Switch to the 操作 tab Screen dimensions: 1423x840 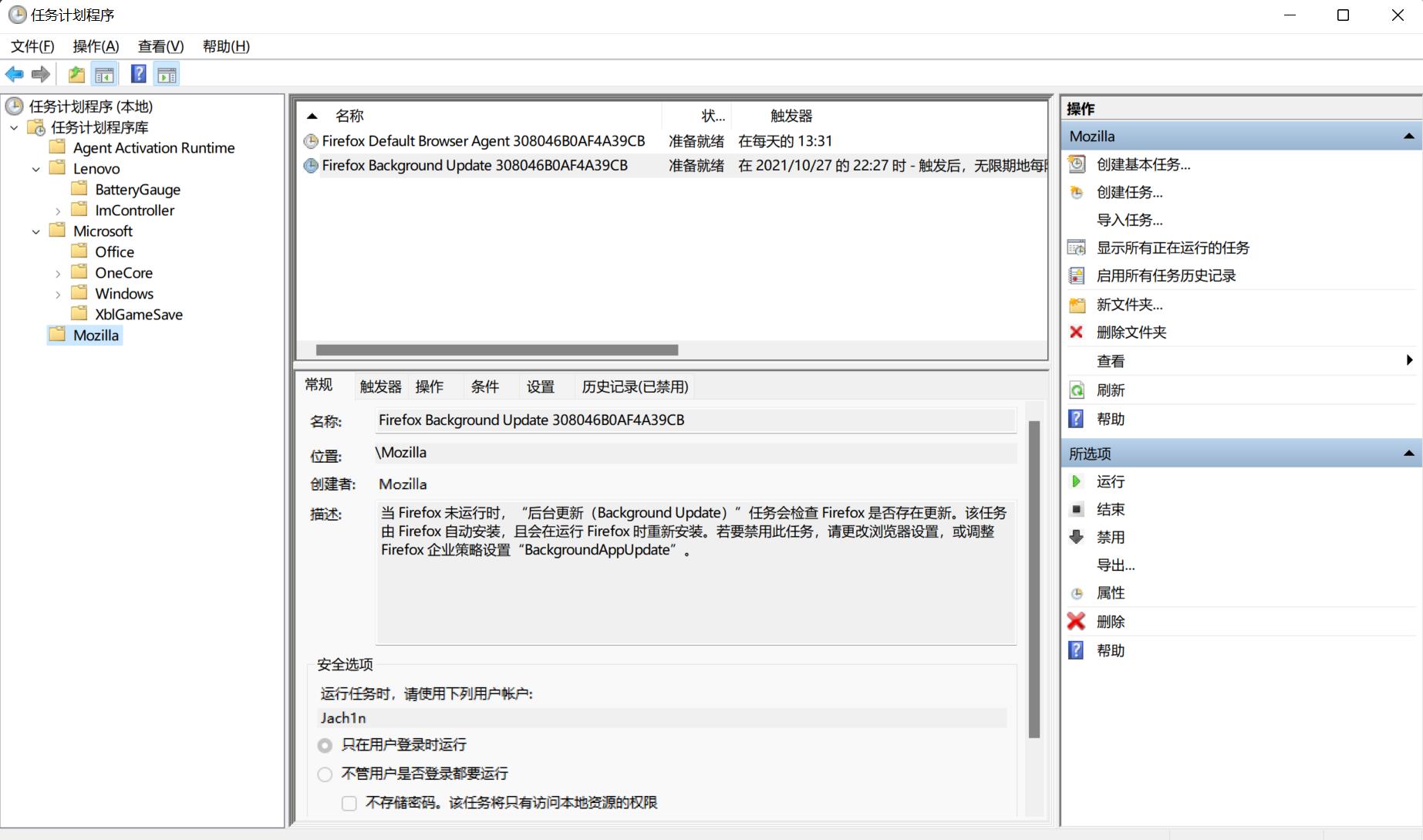(x=430, y=386)
